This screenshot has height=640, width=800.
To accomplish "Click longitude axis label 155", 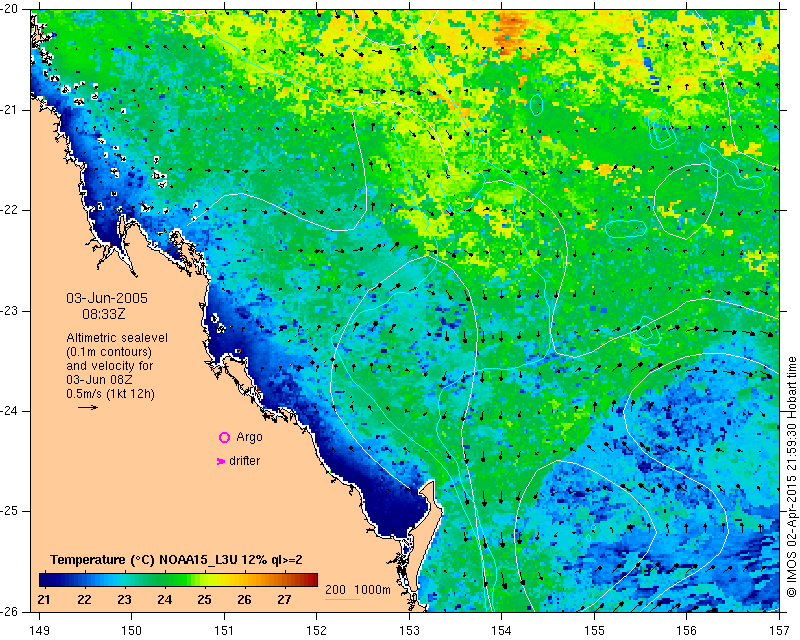I will tap(594, 631).
